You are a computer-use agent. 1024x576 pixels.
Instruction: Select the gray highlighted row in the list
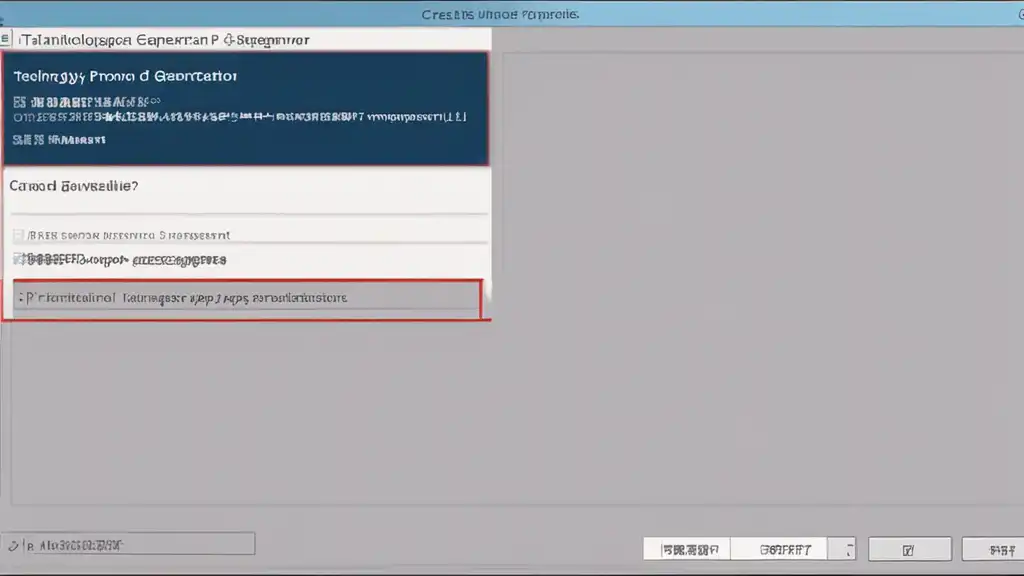click(x=247, y=298)
